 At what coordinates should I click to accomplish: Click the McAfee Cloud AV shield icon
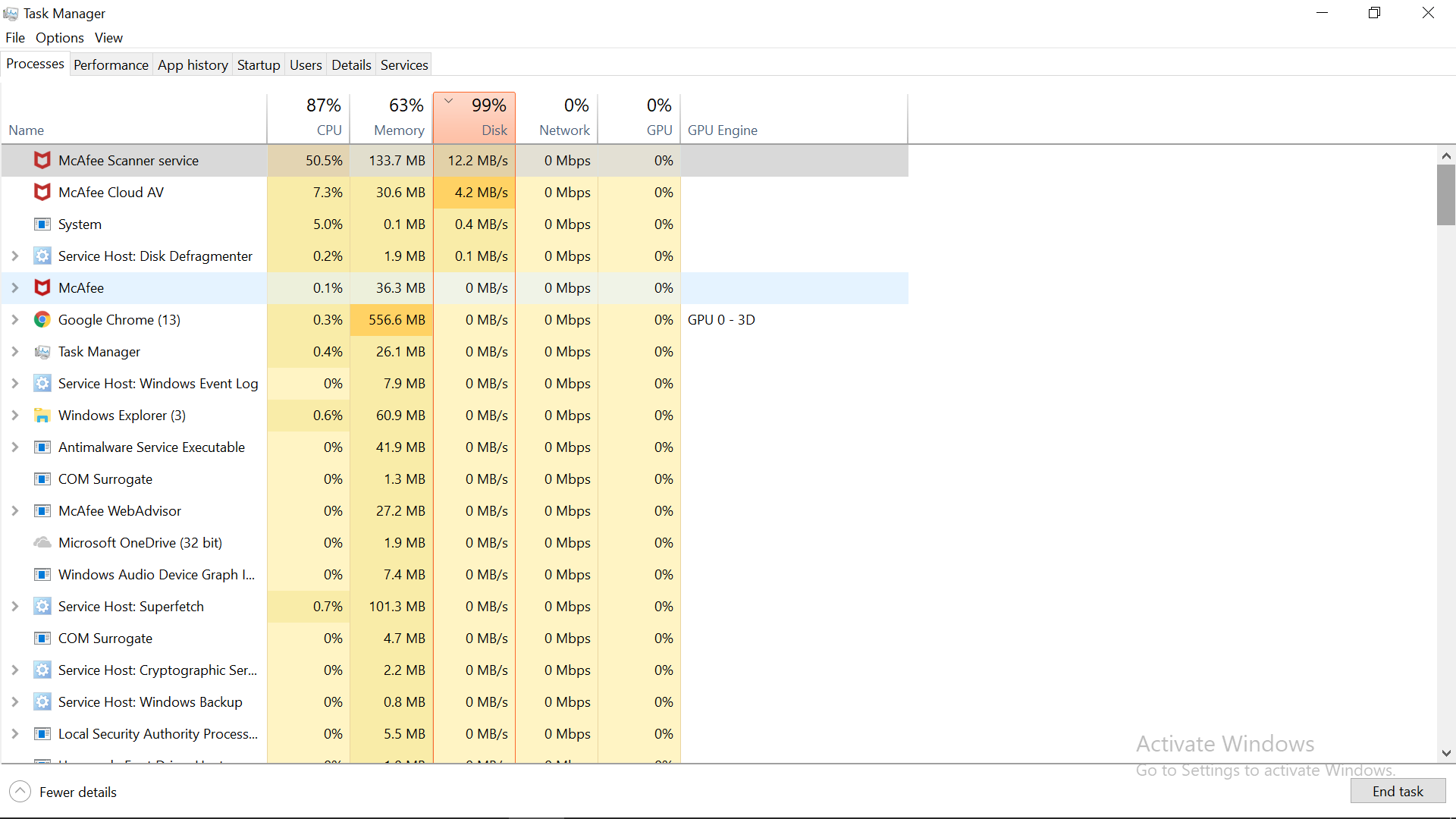pos(42,192)
